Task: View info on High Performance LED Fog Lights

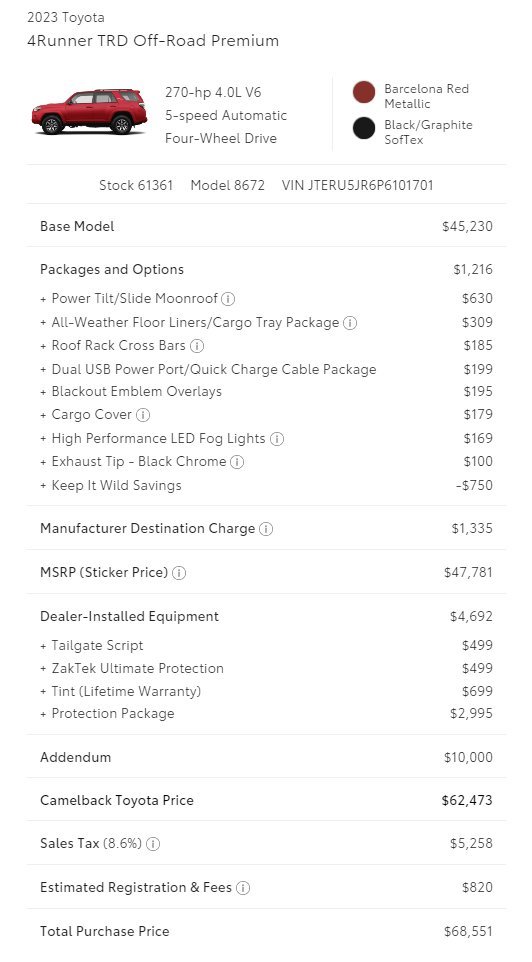Action: coord(277,439)
